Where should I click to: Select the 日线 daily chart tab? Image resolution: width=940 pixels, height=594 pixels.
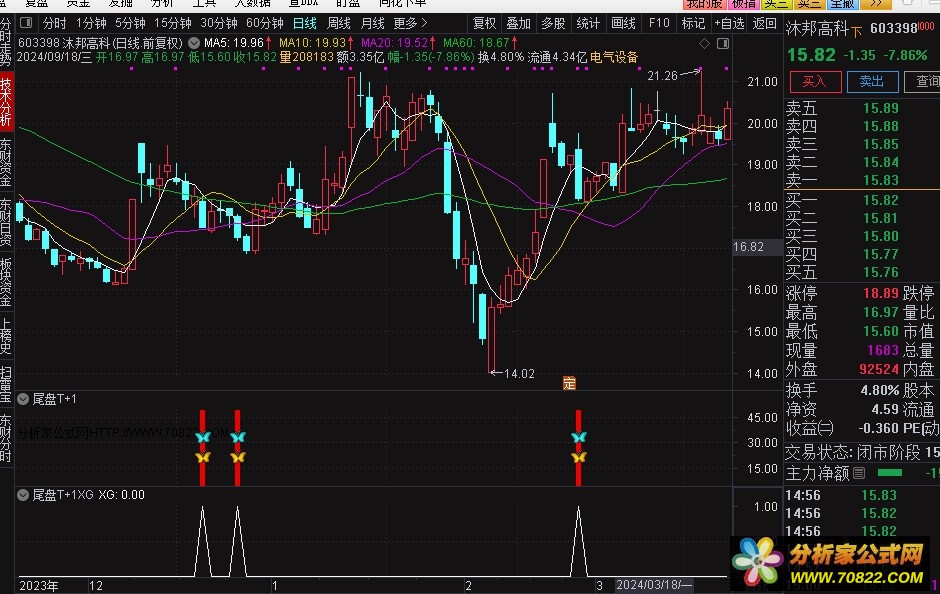305,23
